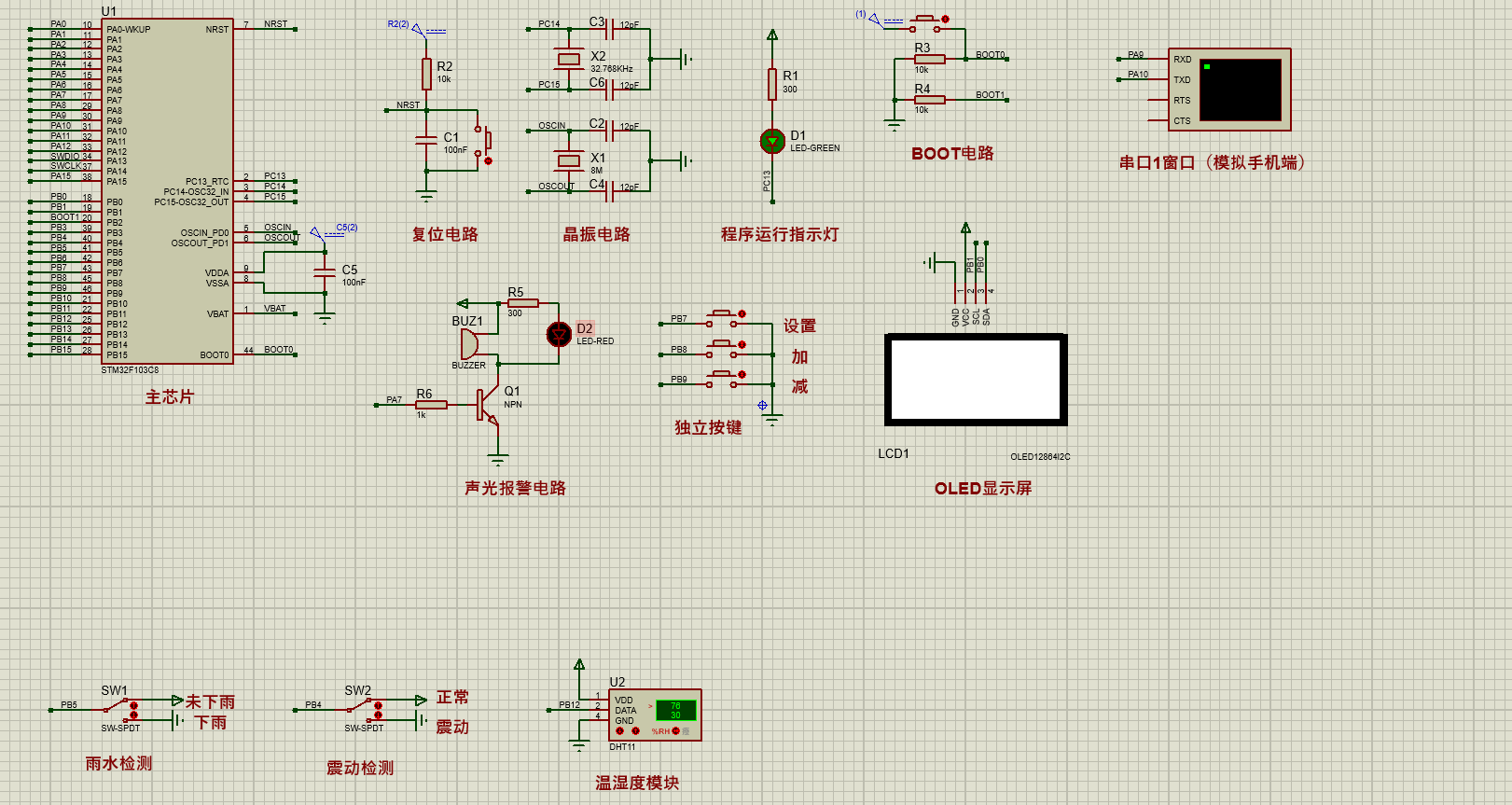This screenshot has height=805, width=1512.
Task: Toggle latch on PB7 settings button
Action: 742,314
